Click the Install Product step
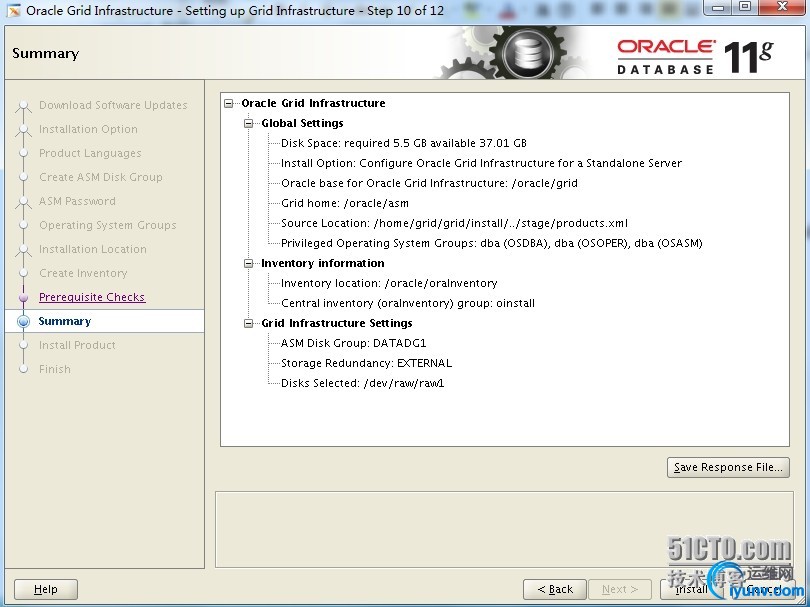The height and width of the screenshot is (607, 810). (x=77, y=345)
